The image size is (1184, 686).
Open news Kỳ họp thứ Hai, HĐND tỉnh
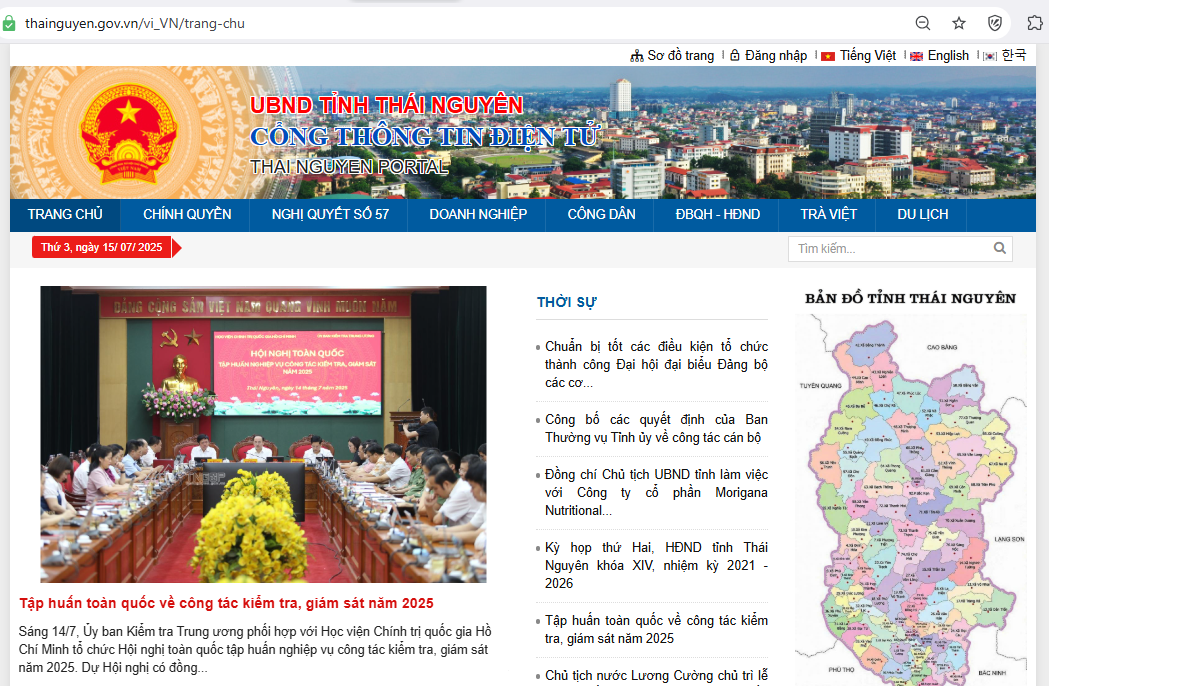point(656,565)
